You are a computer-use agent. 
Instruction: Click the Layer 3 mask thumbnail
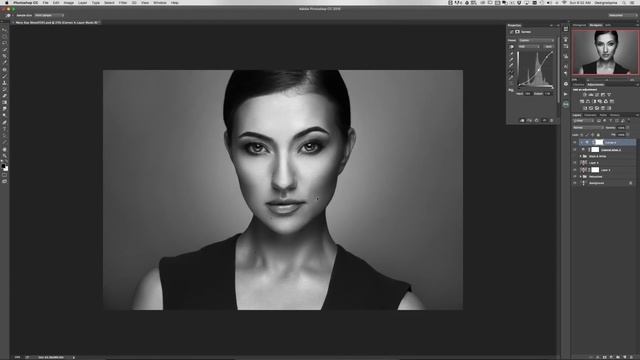[x=595, y=170]
